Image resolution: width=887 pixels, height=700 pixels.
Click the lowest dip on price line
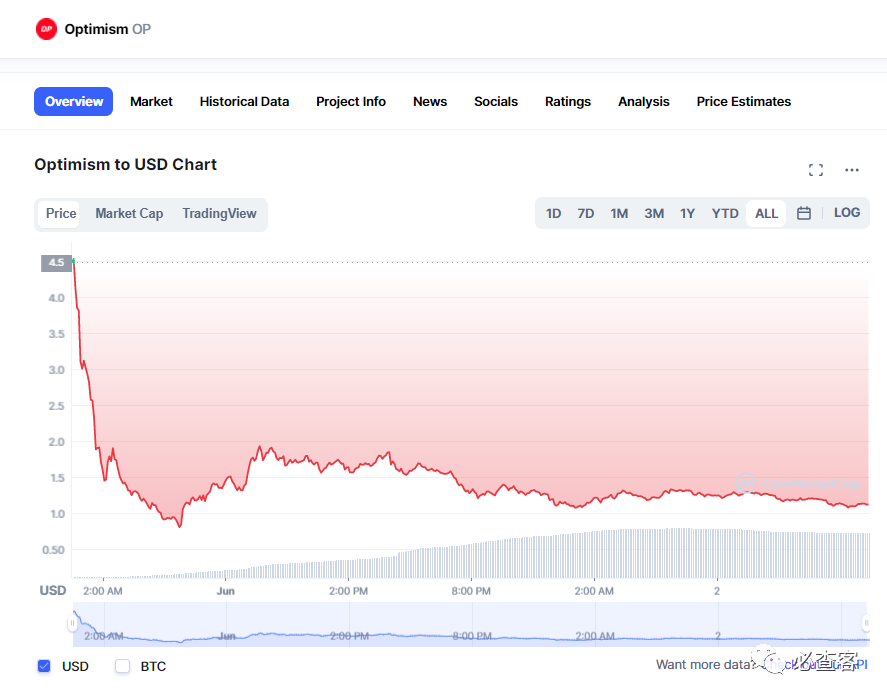pos(180,526)
